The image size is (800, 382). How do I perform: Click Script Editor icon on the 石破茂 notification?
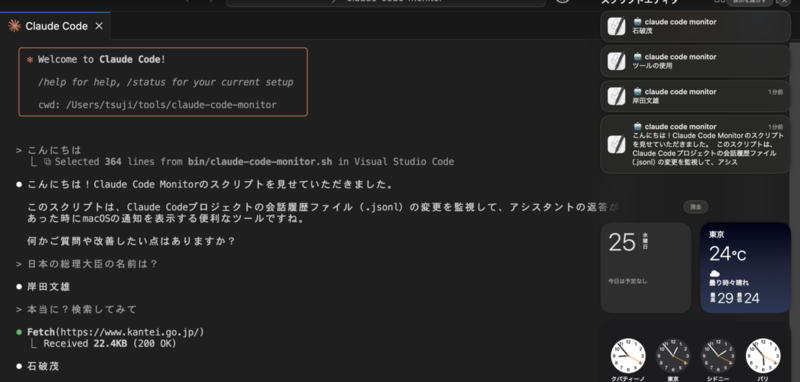pyautogui.click(x=616, y=27)
